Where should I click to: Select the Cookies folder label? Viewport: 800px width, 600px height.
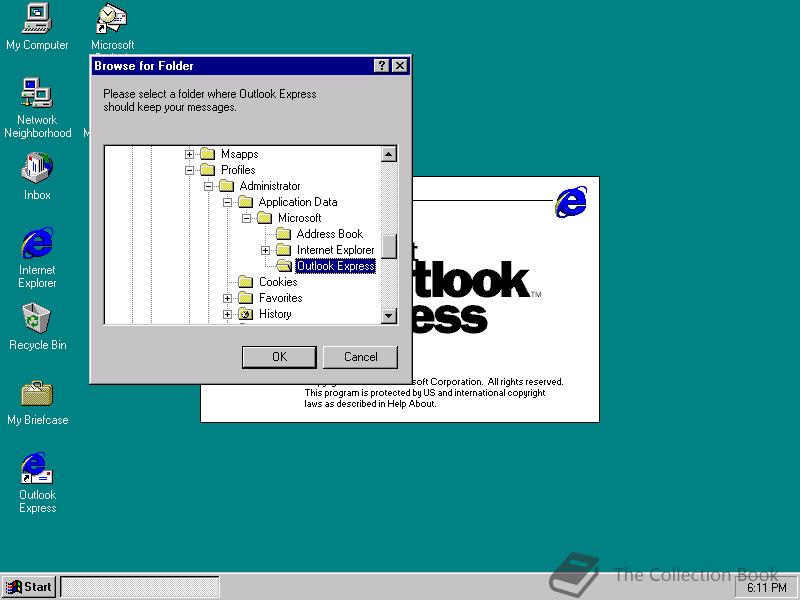278,282
